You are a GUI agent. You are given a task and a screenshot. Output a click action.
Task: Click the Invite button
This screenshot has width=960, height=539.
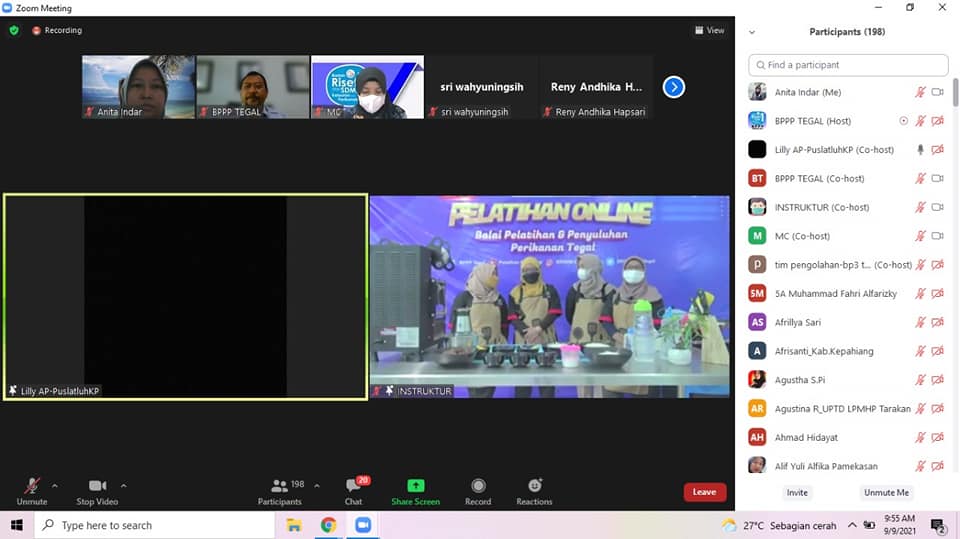[x=797, y=492]
